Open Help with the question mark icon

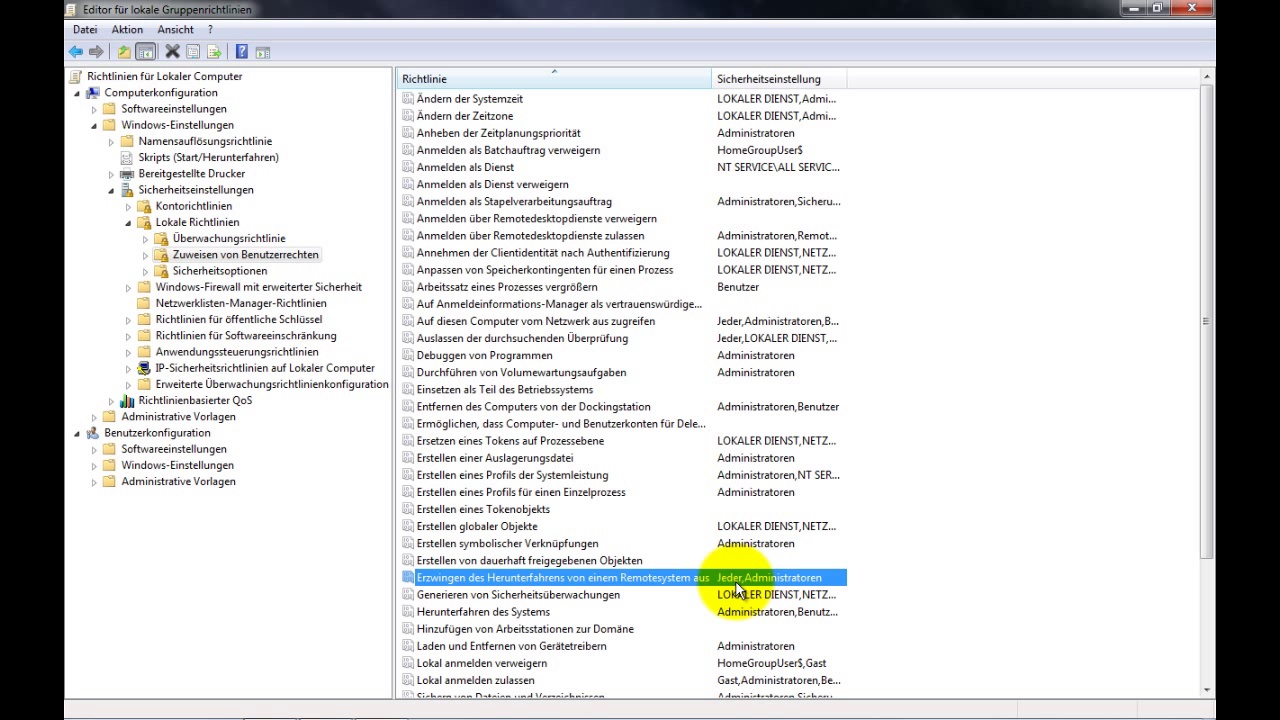(x=241, y=52)
